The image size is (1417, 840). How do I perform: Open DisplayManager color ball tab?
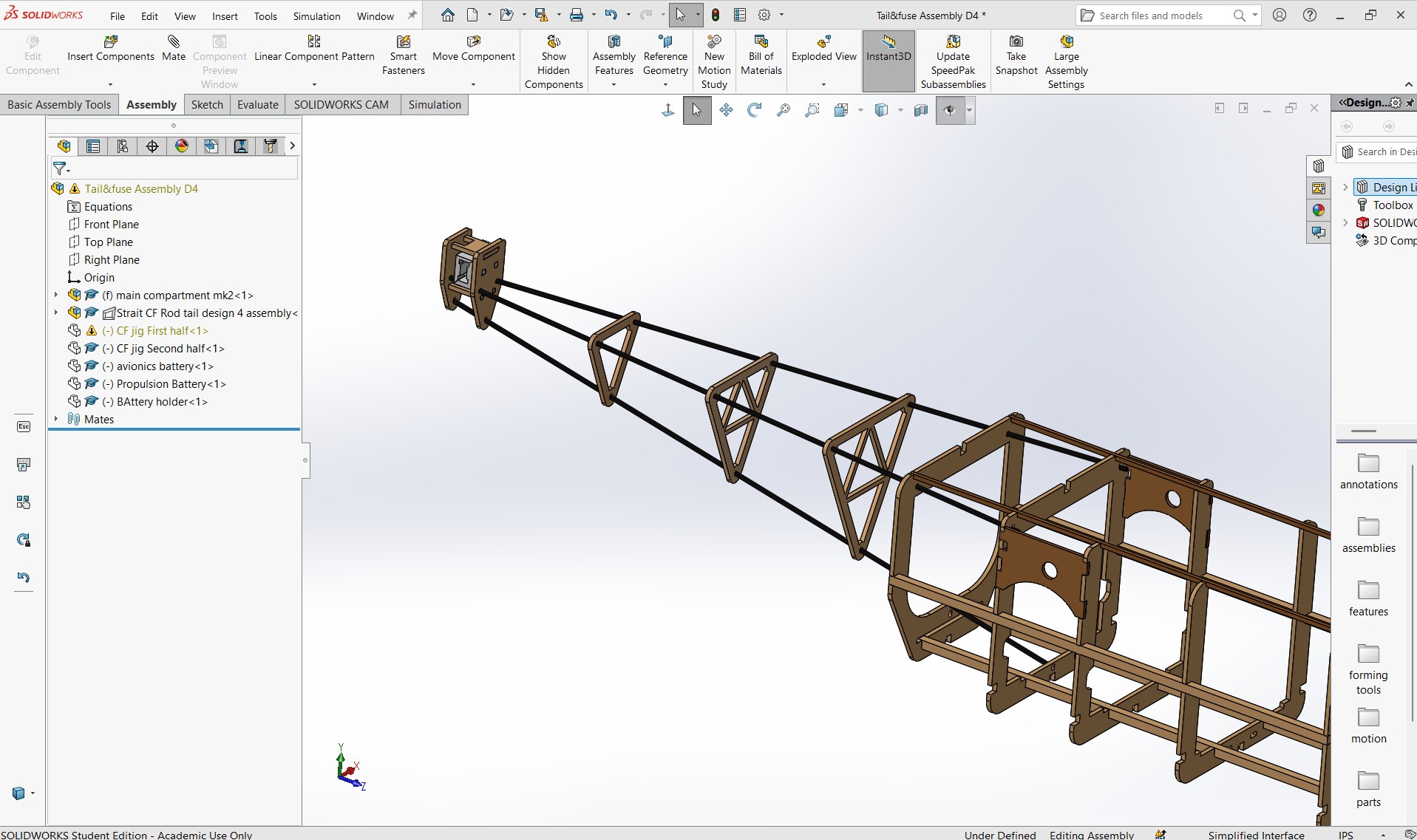[182, 146]
